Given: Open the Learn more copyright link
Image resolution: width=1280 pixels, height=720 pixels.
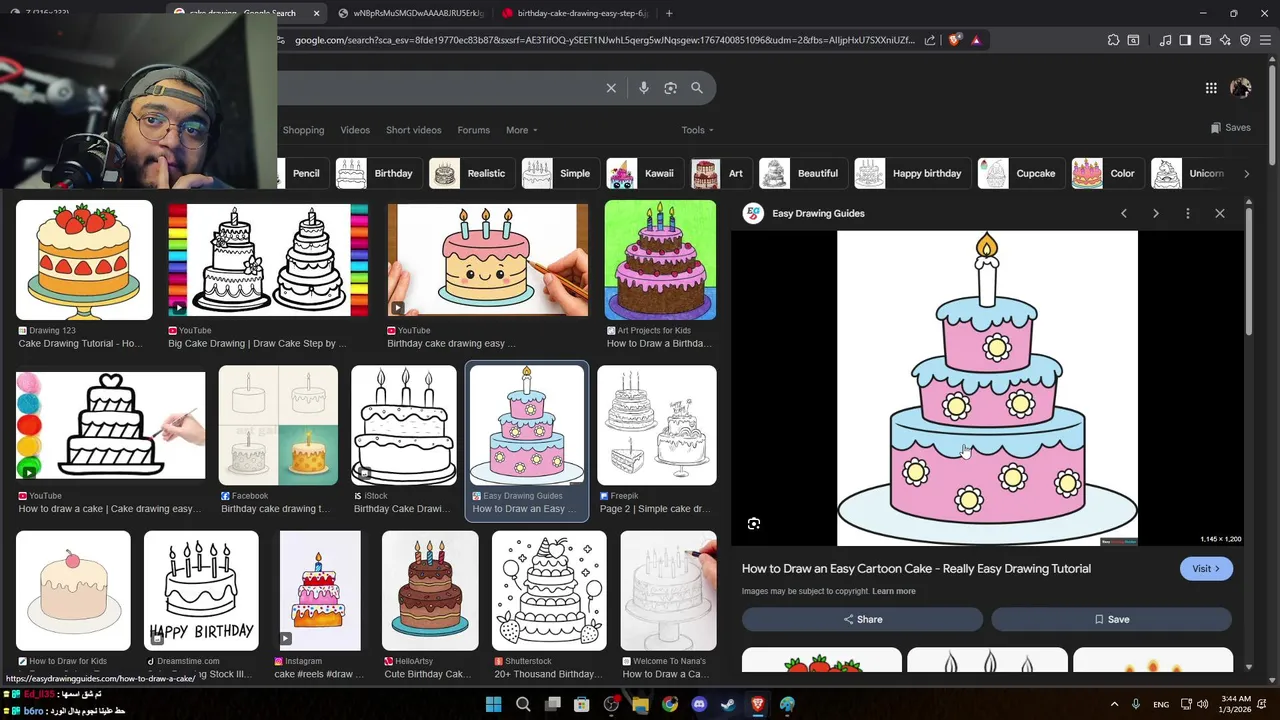Looking at the screenshot, I should pos(894,591).
